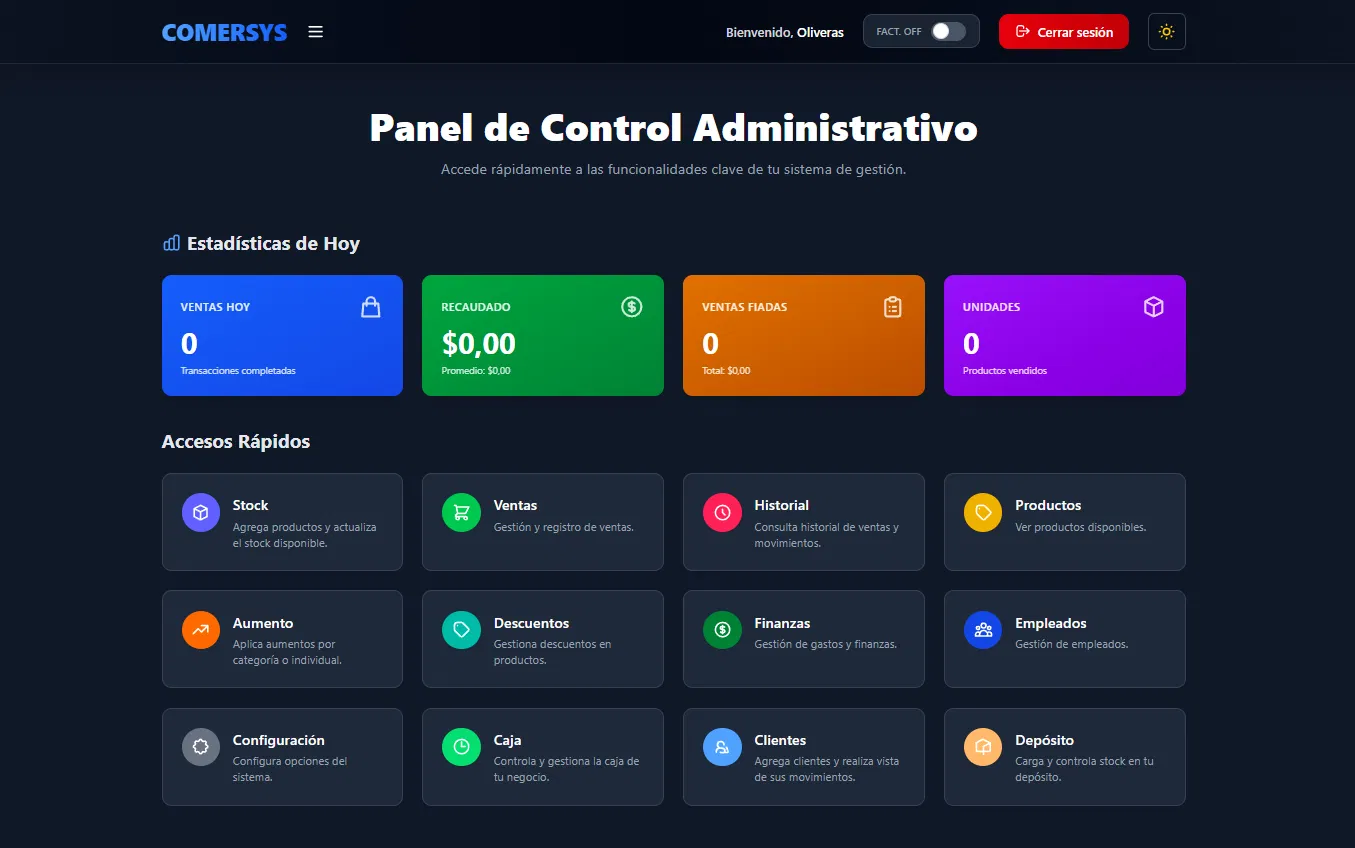Image resolution: width=1355 pixels, height=848 pixels.
Task: Click the clipboard icon in Ventas Fiadas card
Action: [x=893, y=307]
